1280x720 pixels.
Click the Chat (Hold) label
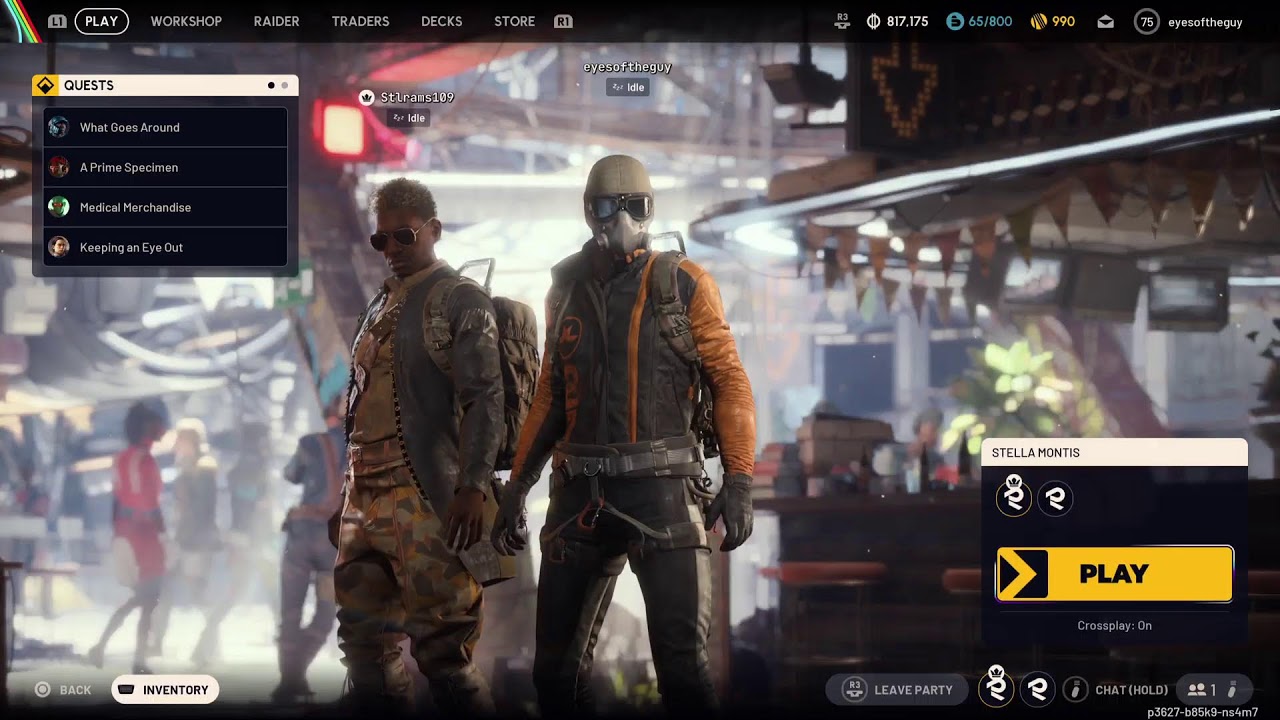[1131, 690]
